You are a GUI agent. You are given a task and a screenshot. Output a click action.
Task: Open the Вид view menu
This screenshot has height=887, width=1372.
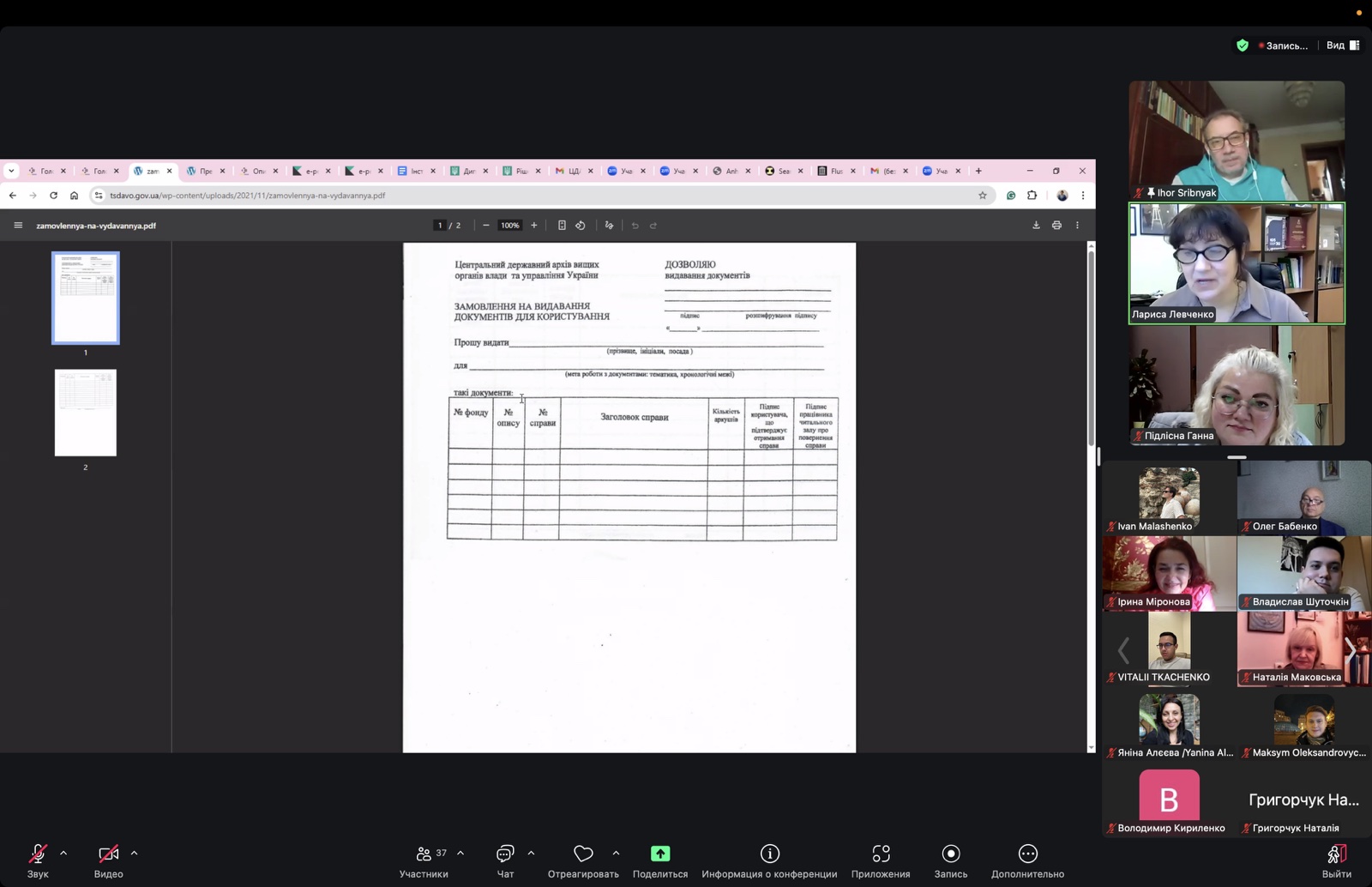(1342, 45)
